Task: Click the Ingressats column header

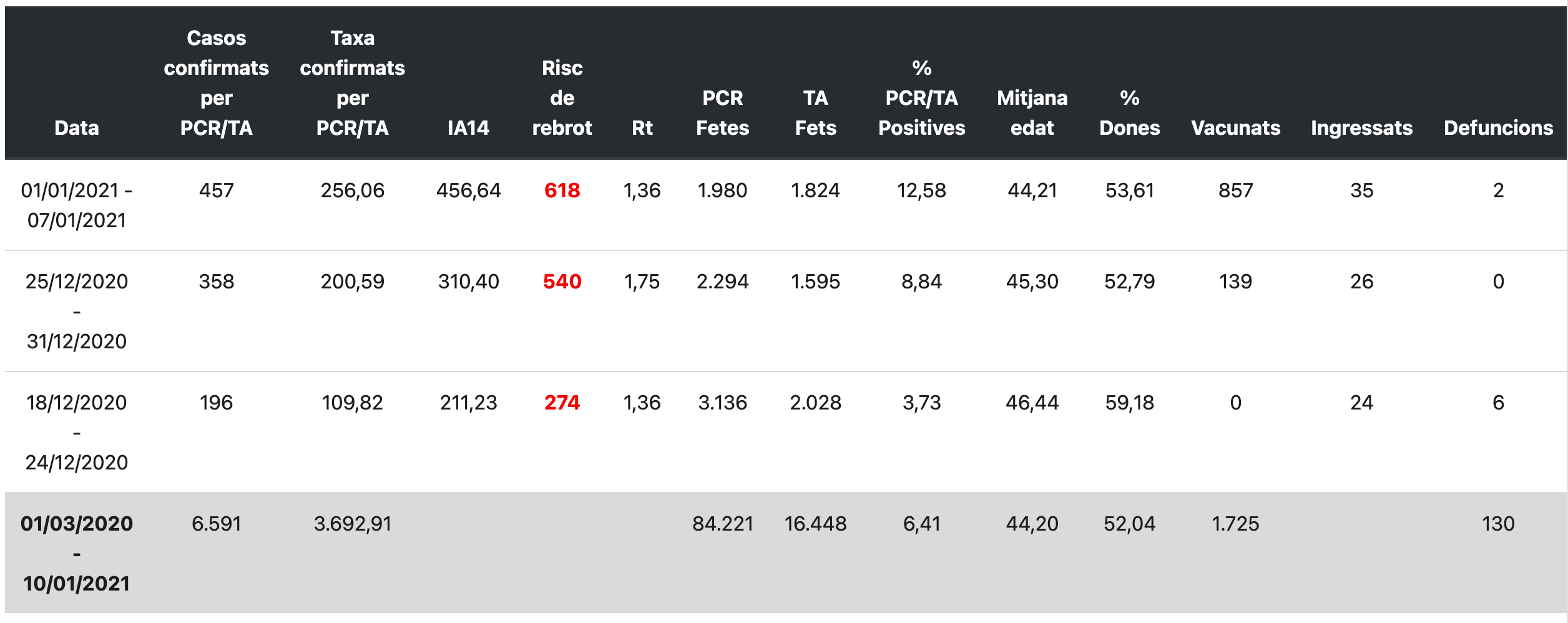Action: coord(1361,128)
